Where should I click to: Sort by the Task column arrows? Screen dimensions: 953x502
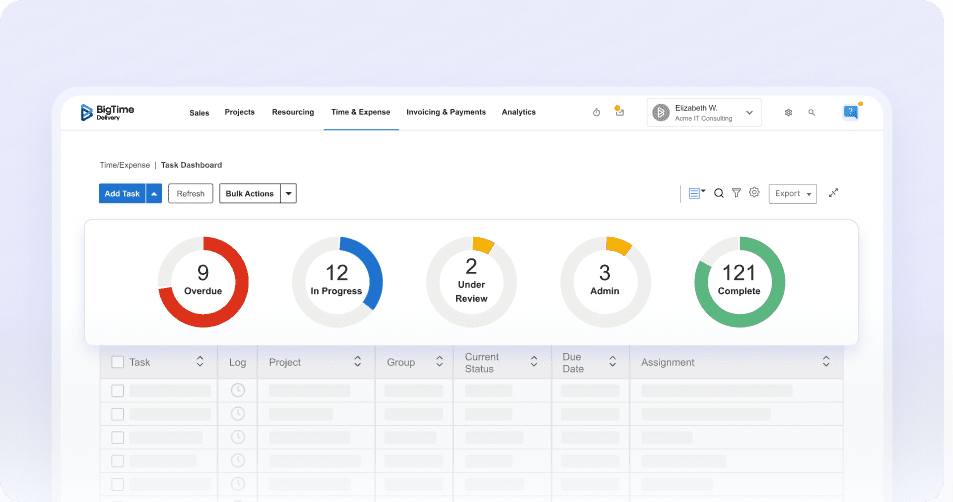(x=200, y=362)
